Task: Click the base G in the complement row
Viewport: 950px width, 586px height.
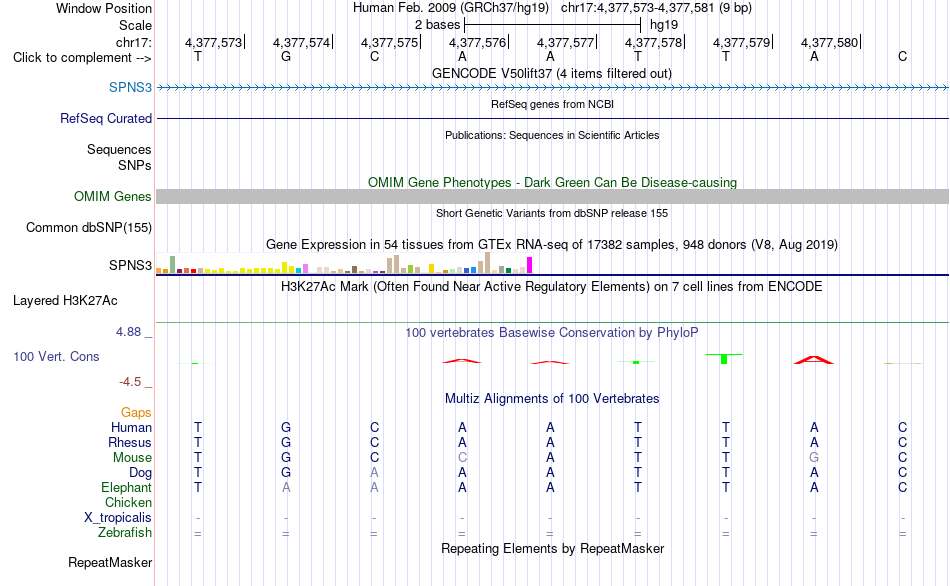Action: 286,56
